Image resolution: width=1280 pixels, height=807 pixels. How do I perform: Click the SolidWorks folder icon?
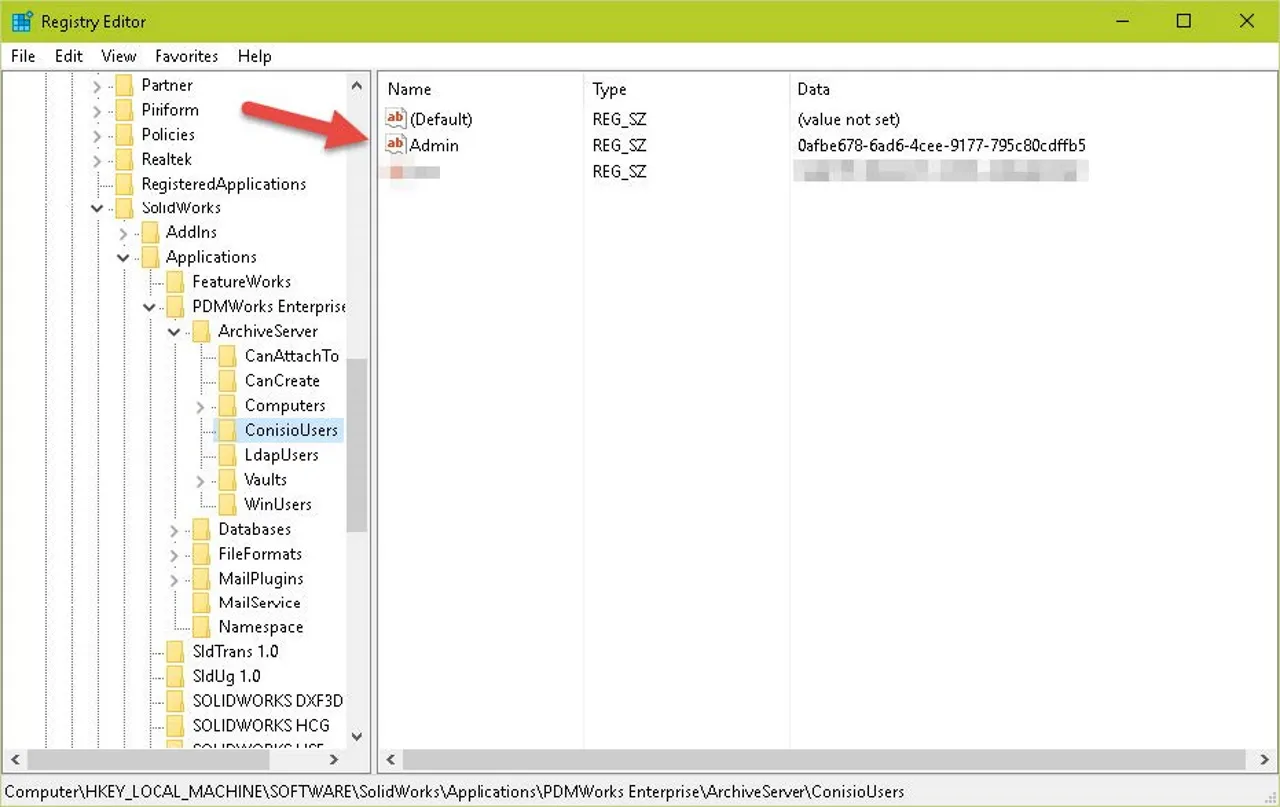pyautogui.click(x=124, y=208)
